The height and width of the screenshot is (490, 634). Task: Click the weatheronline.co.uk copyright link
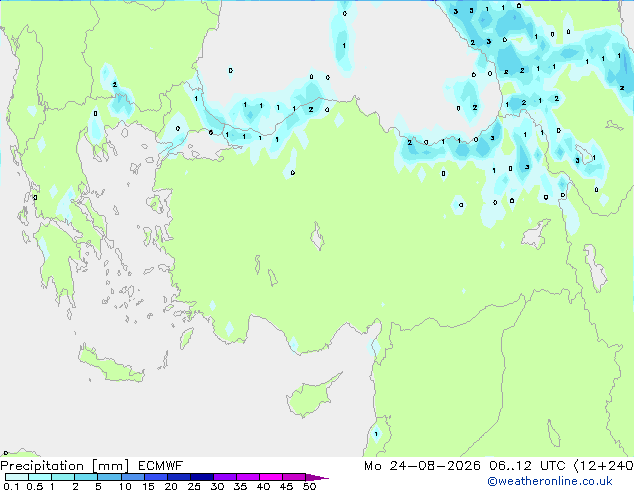click(x=550, y=481)
